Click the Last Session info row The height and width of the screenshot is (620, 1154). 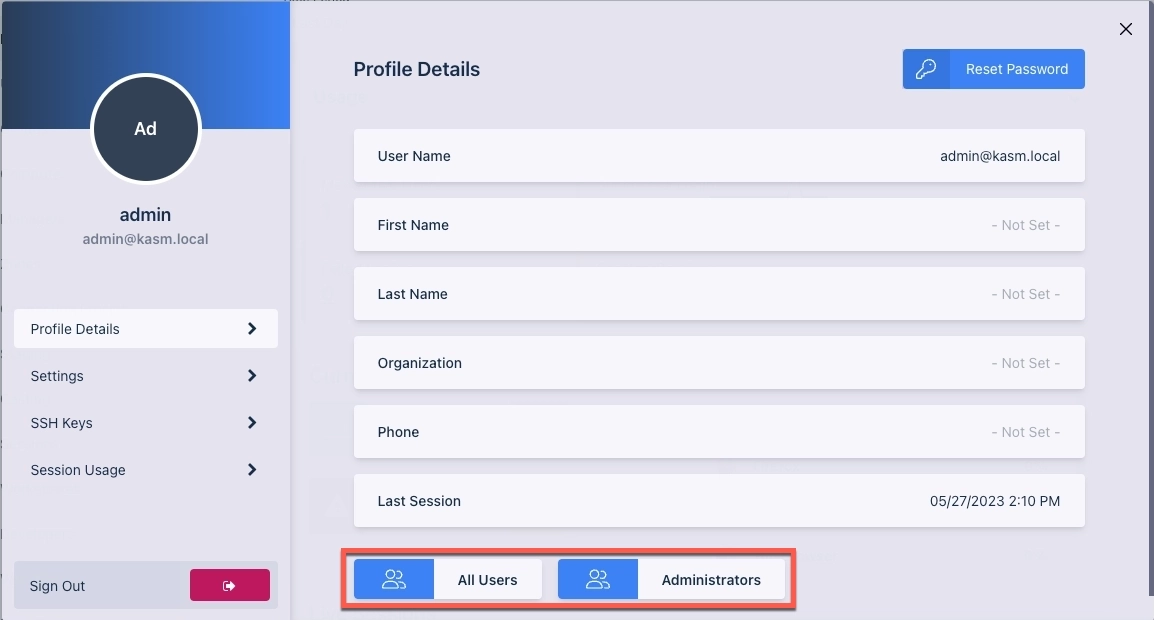click(719, 501)
